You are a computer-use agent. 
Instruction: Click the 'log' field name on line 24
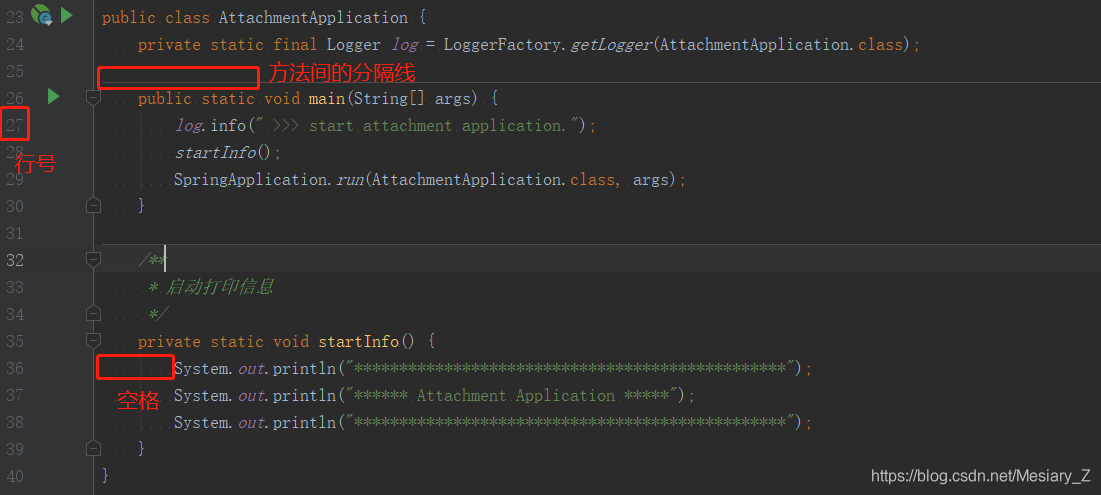point(405,45)
